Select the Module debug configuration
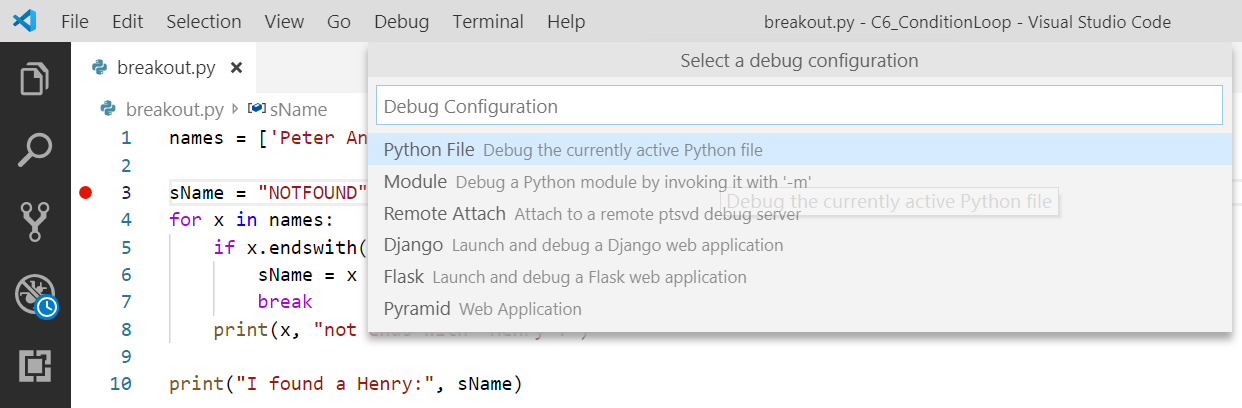 pos(800,182)
